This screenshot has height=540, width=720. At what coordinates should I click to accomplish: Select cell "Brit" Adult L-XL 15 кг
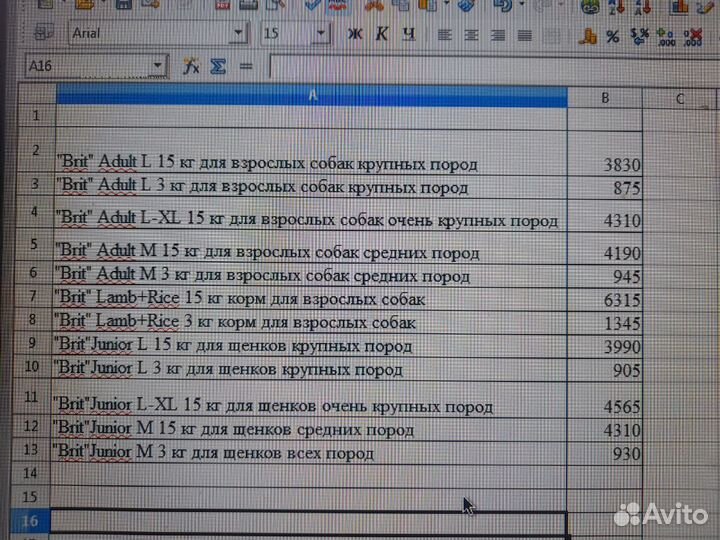[x=310, y=216]
